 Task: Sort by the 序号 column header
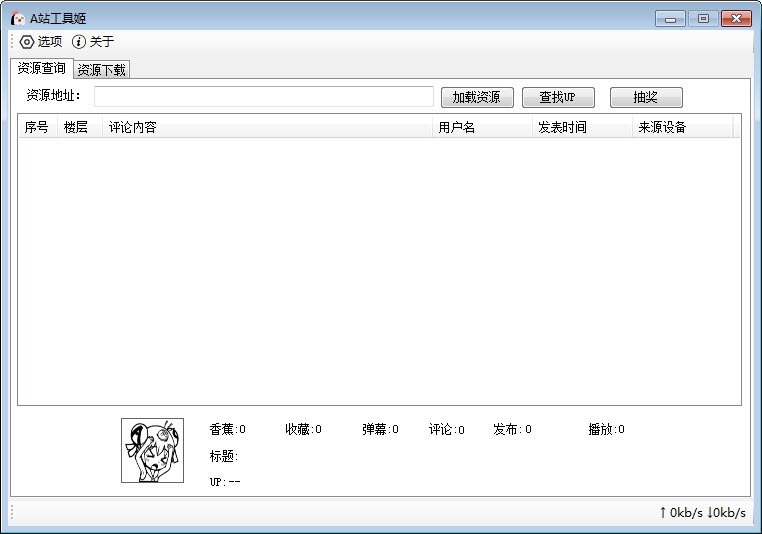pos(38,127)
